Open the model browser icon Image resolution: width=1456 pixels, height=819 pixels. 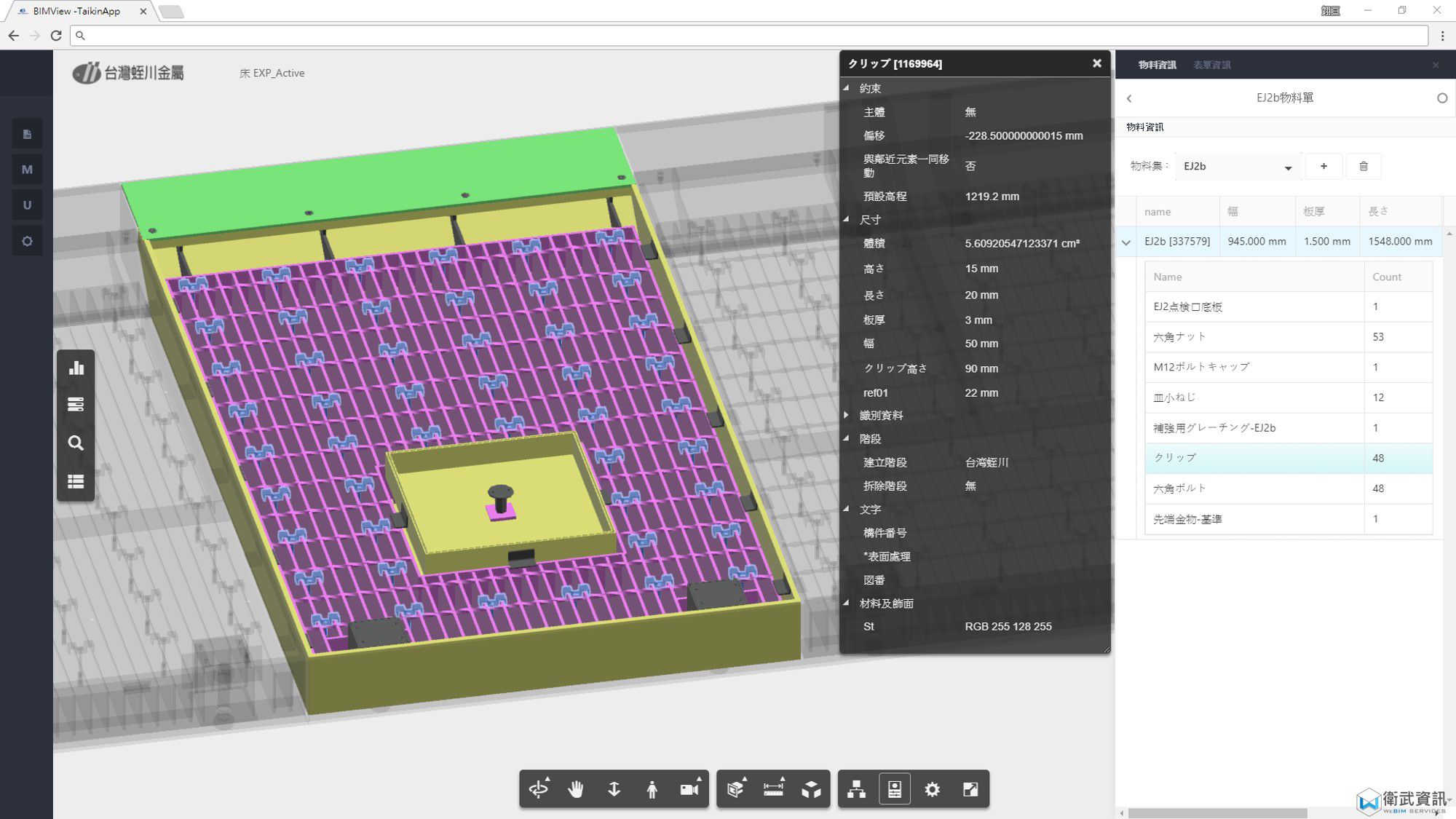point(856,789)
